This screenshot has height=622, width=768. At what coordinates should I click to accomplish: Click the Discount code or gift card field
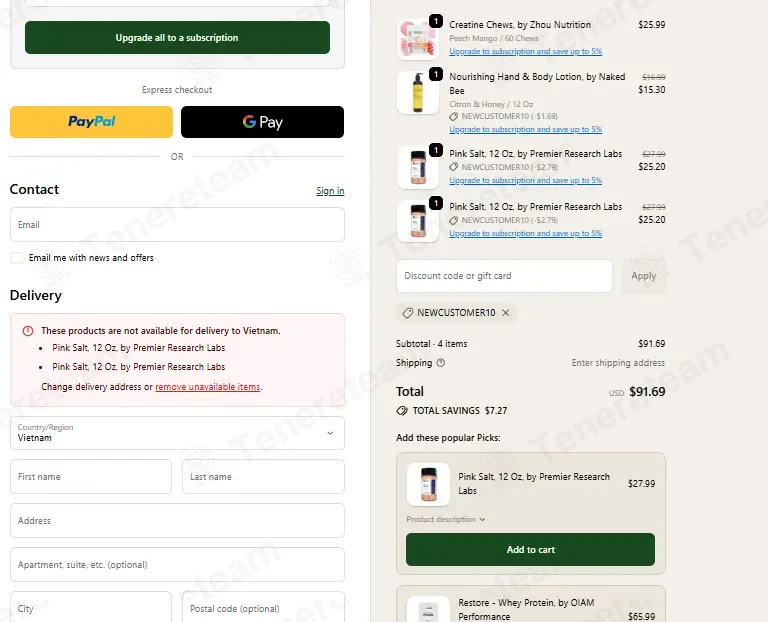pos(504,276)
